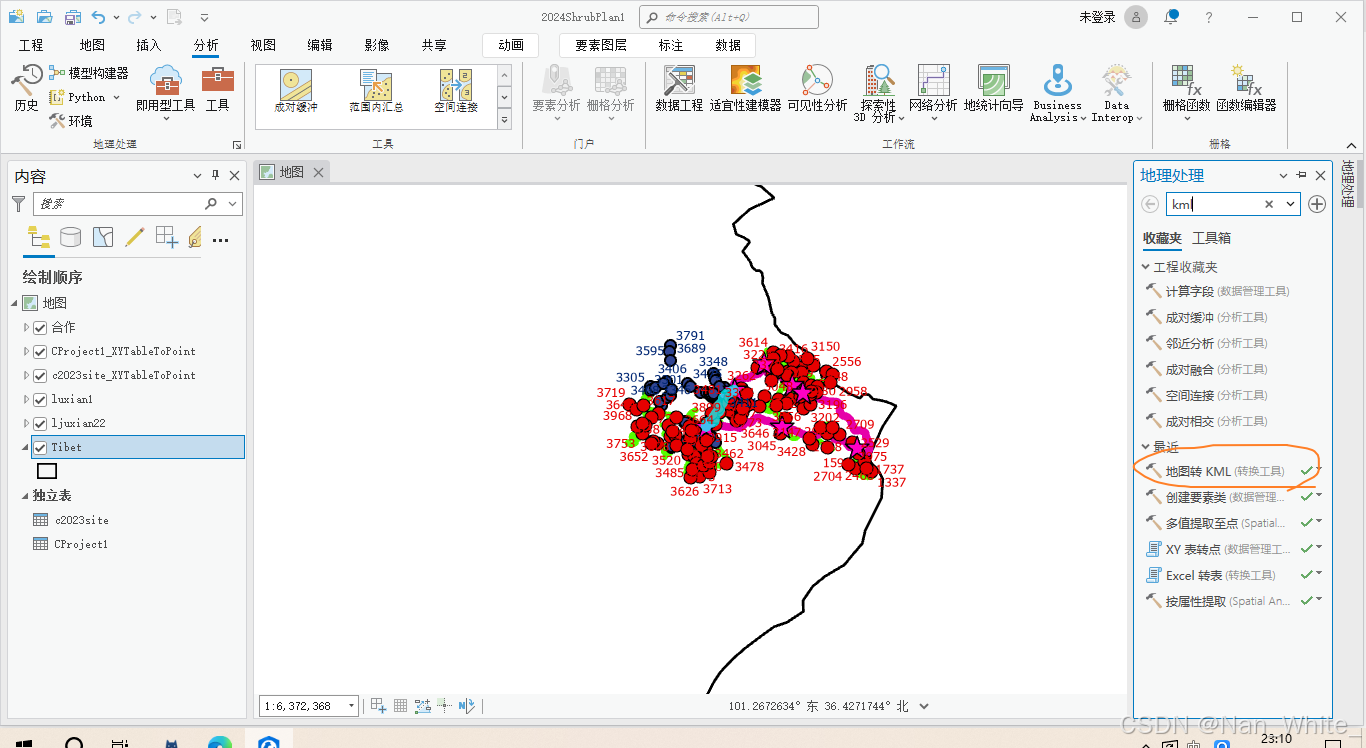Toggle the map grid icon in bottom bar
The image size is (1366, 748).
[400, 705]
